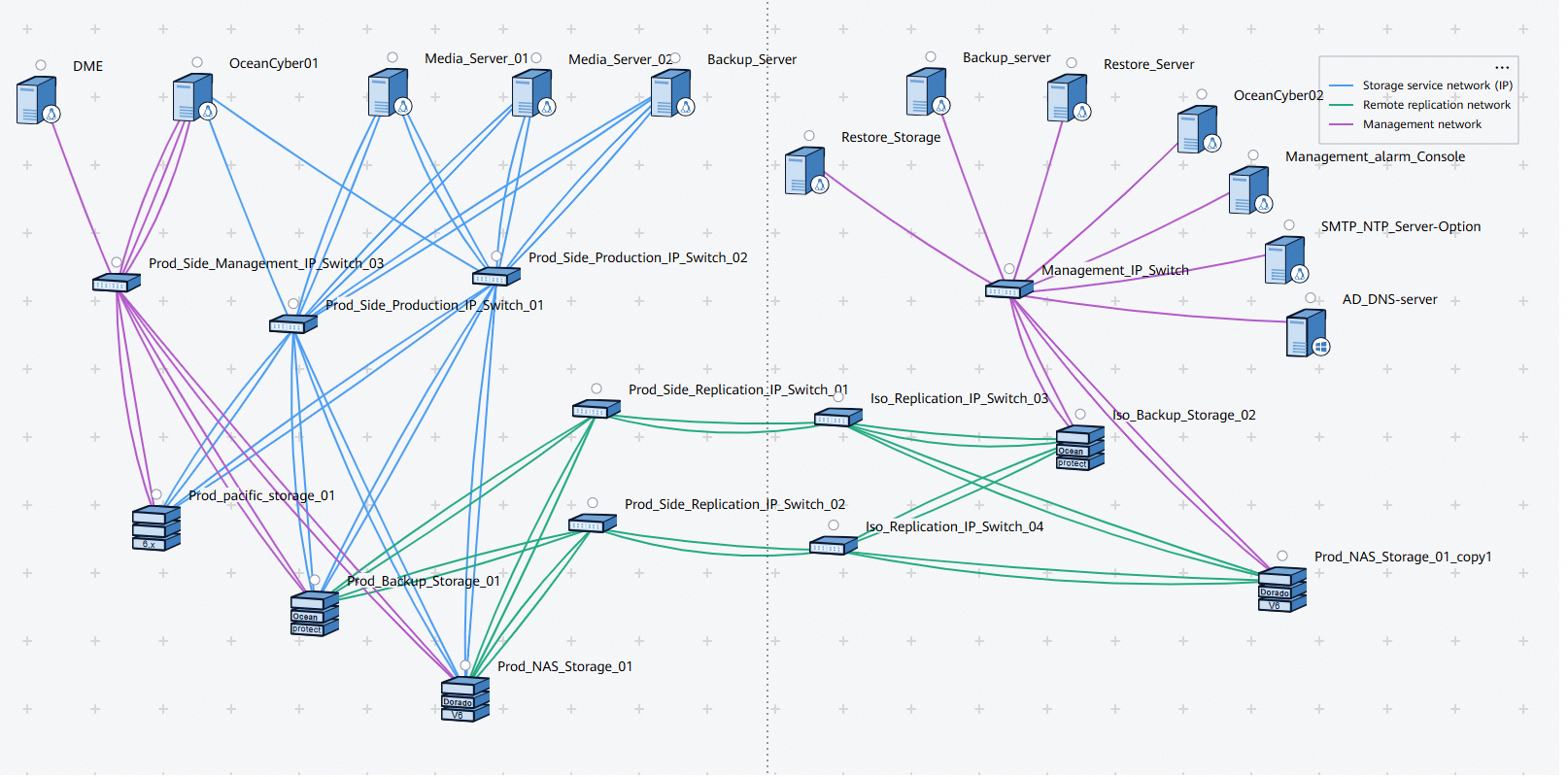The height and width of the screenshot is (777, 1568).
Task: Click the Iso_Replication_IP_Switch_03 switch icon
Action: tap(838, 418)
